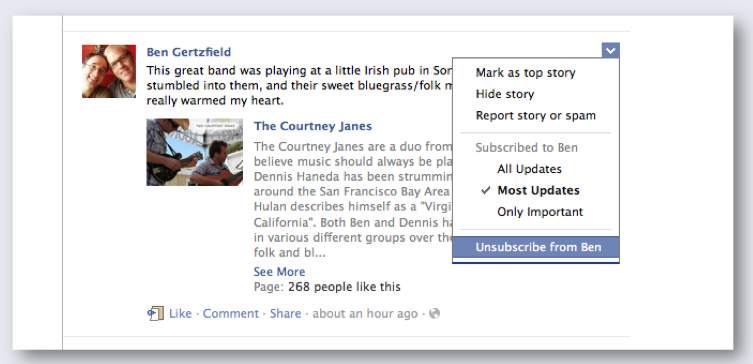Select Report story or spam
Image resolution: width=753 pixels, height=364 pixels.
[x=535, y=116]
